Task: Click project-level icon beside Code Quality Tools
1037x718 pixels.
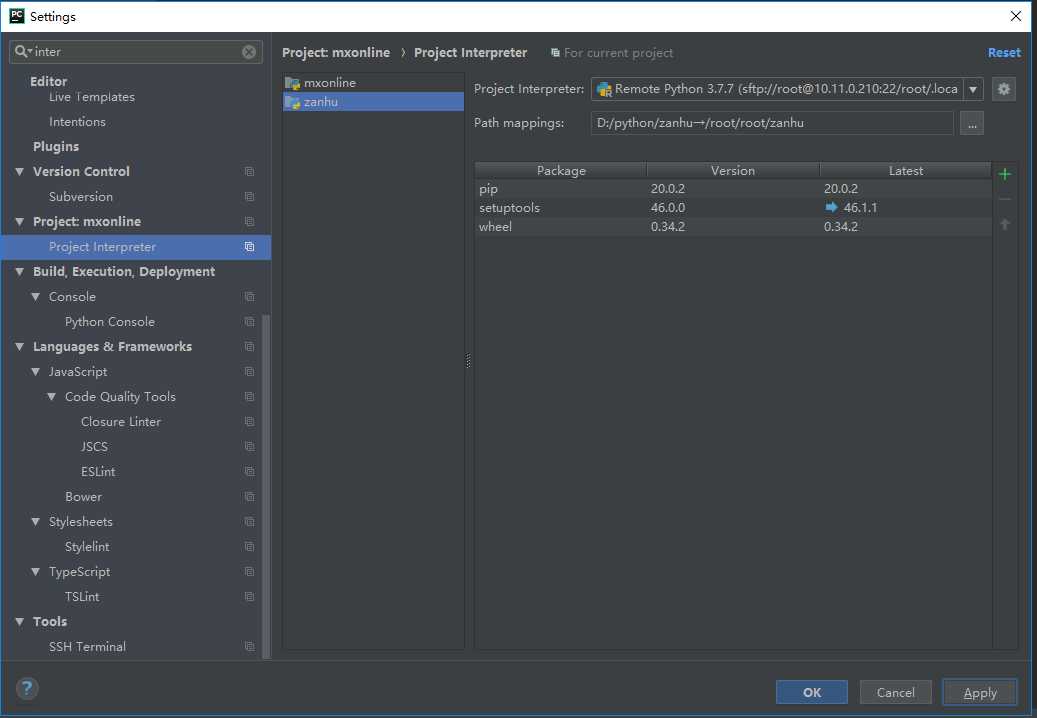Action: tap(249, 397)
